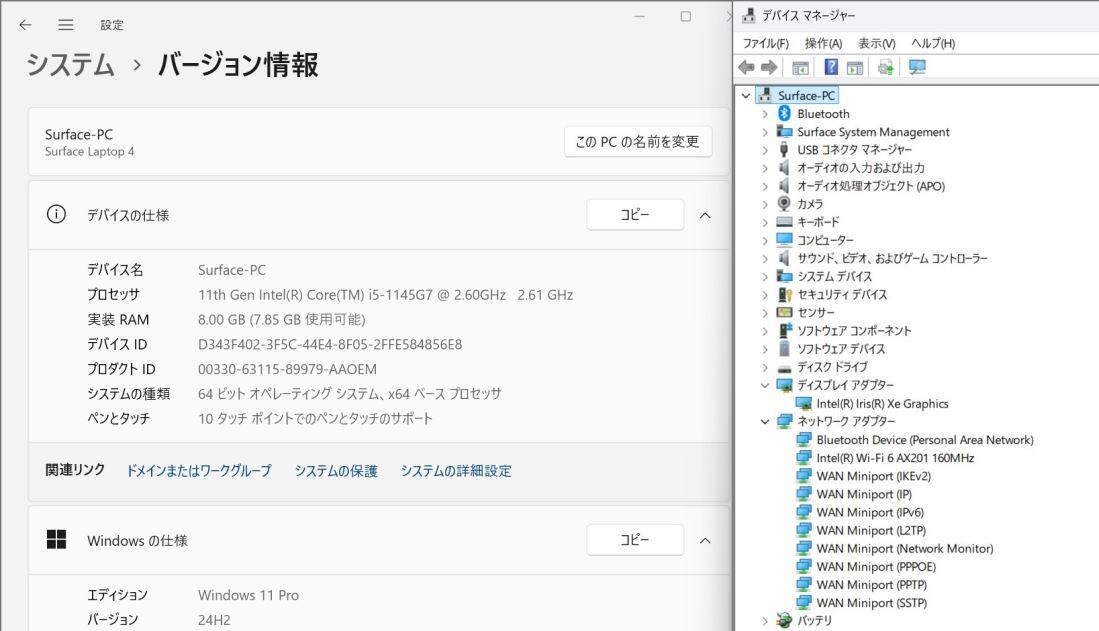Expand the Bluetooth category
This screenshot has width=1099, height=631.
(765, 113)
